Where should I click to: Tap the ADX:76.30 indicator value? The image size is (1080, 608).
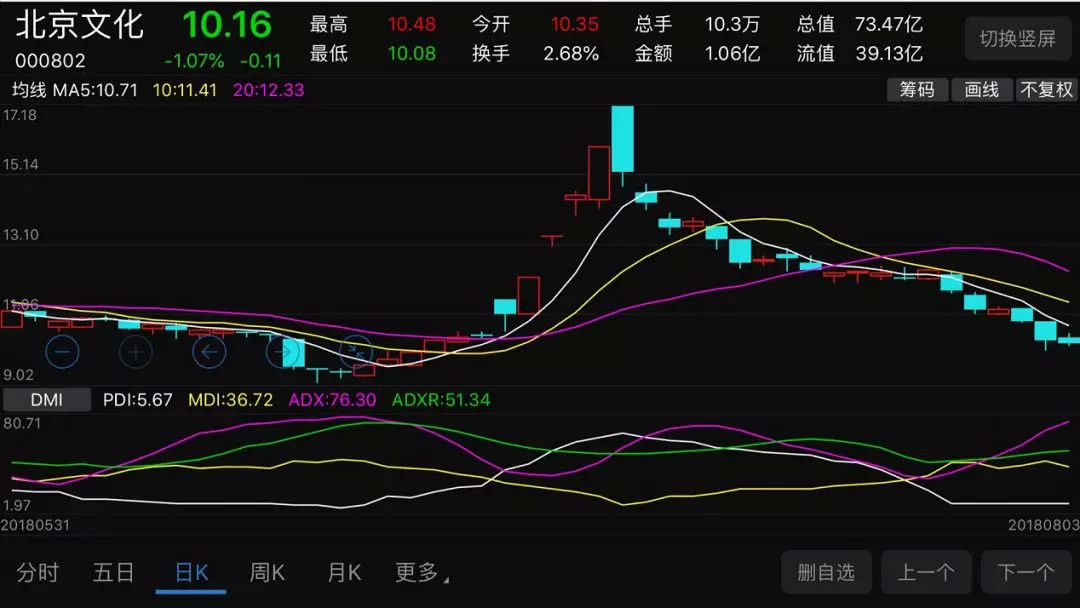(x=333, y=400)
